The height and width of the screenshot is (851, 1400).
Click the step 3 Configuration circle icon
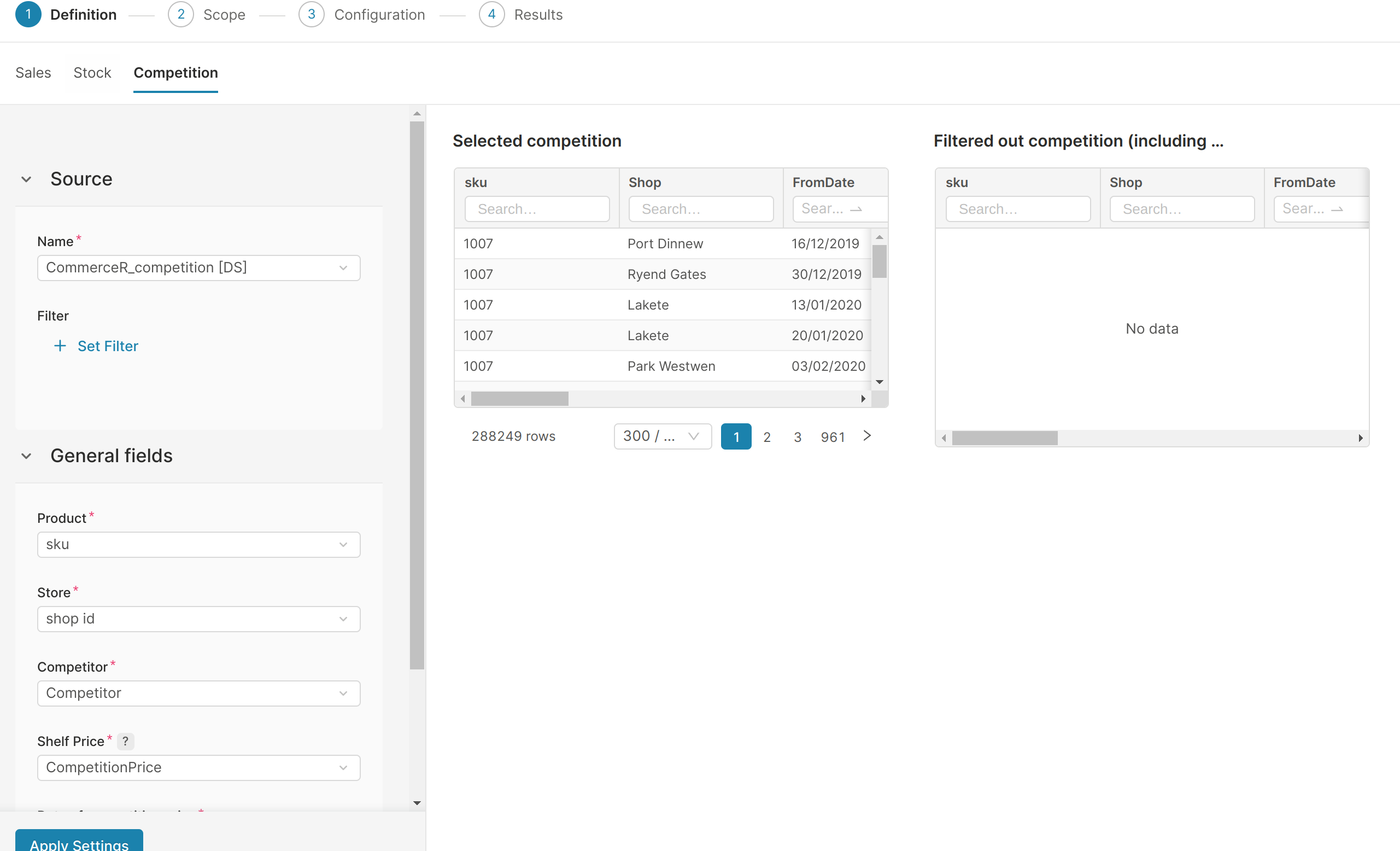coord(311,14)
